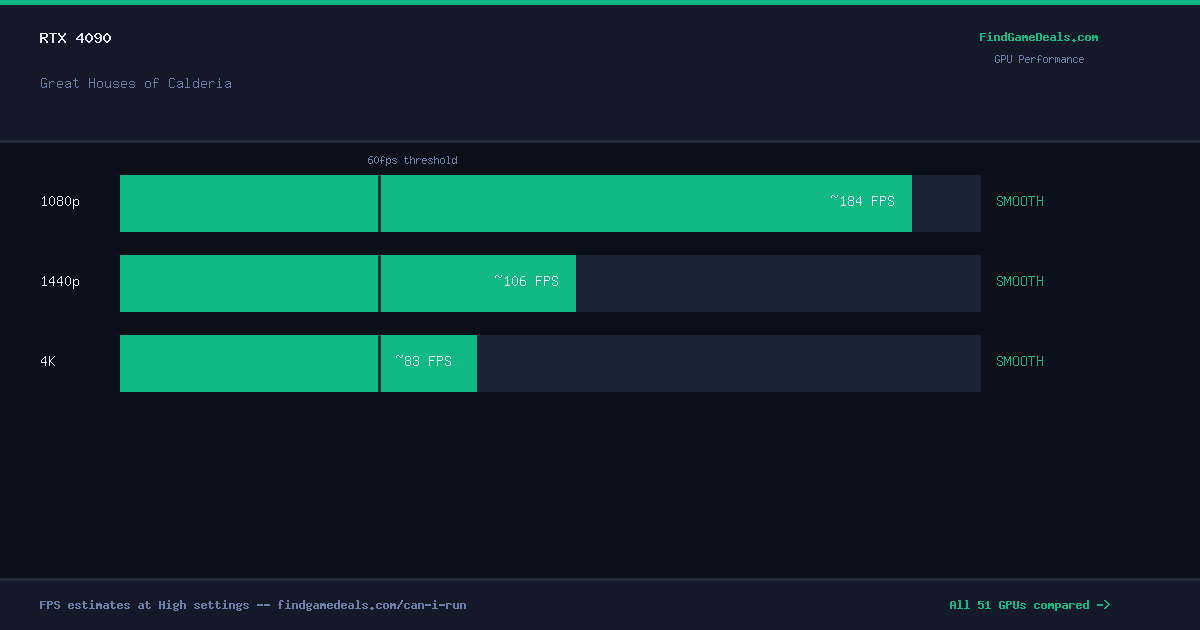This screenshot has width=1200, height=630.
Task: Click the 4K resolution label
Action: pos(48,361)
